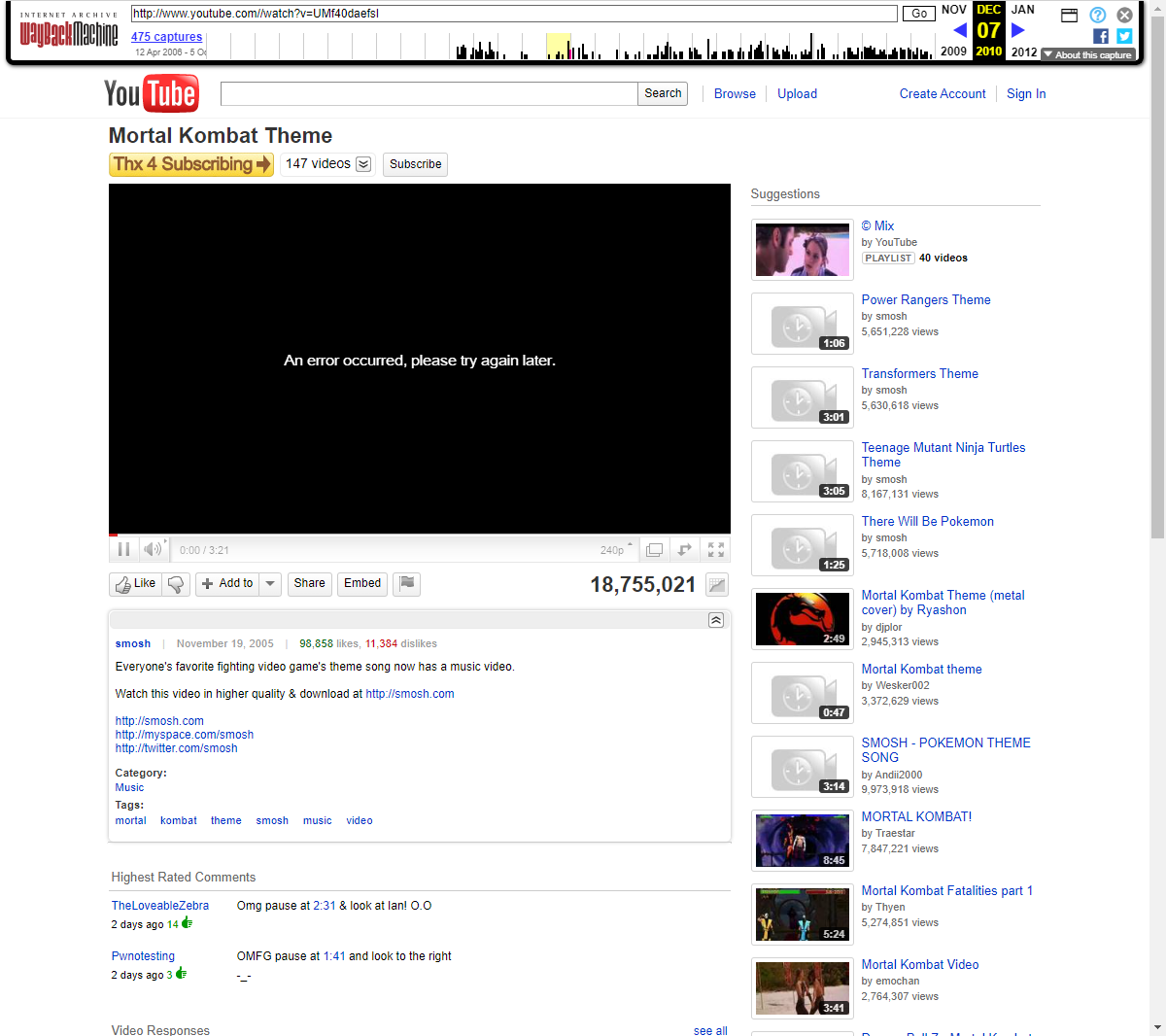Open the Browse menu link

735,94
